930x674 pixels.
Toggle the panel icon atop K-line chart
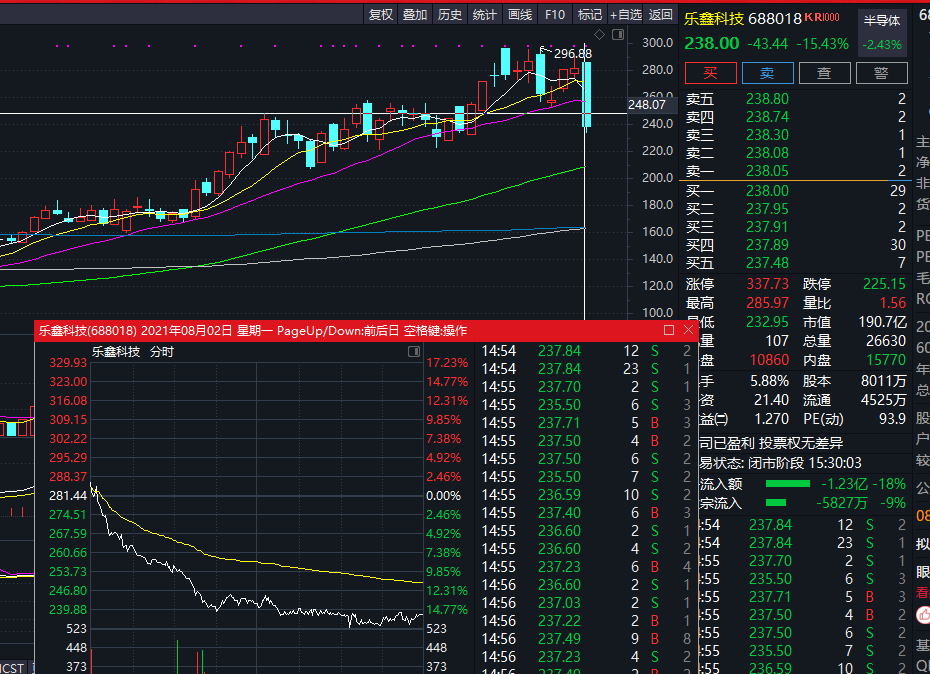click(618, 34)
